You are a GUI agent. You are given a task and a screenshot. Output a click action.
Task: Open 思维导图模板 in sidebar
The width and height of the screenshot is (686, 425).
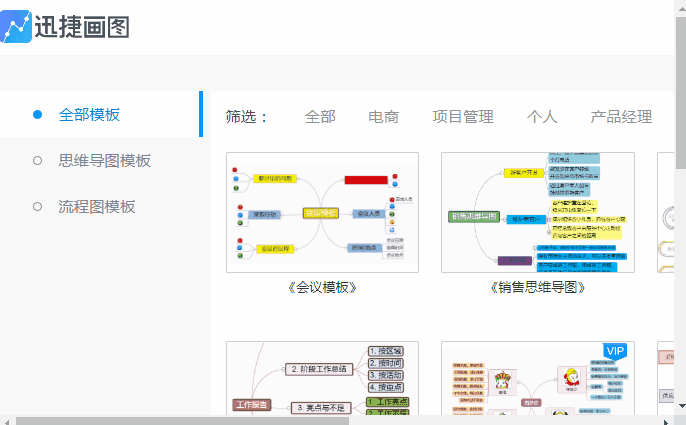[x=105, y=161]
